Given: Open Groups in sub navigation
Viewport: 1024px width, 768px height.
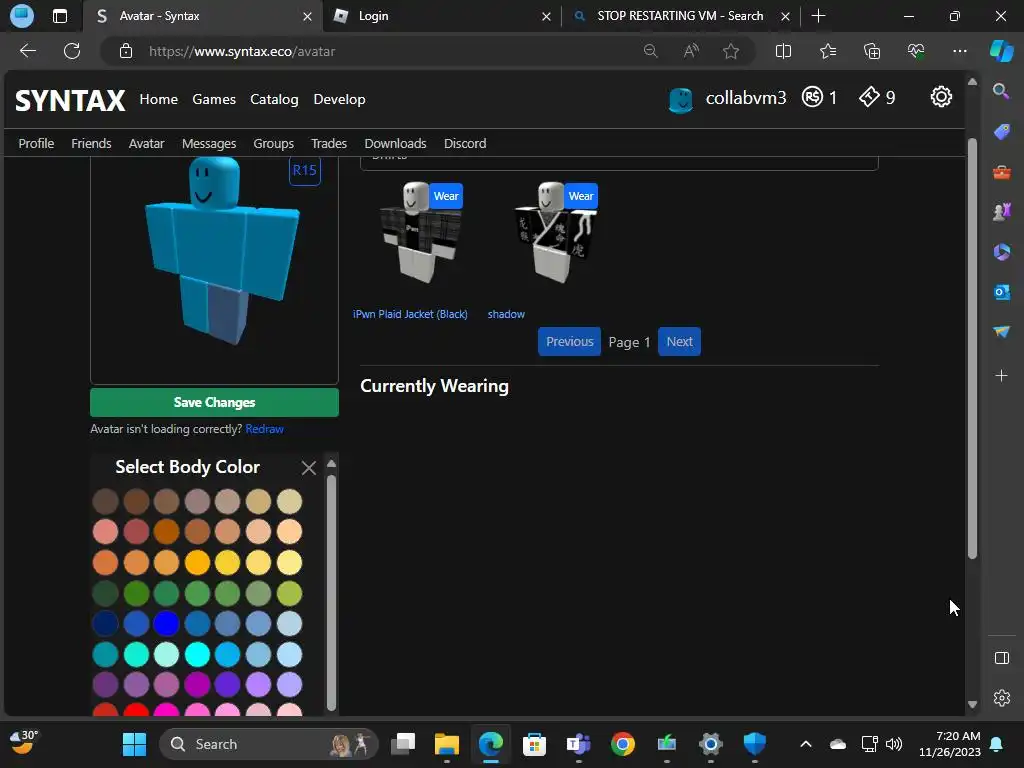Looking at the screenshot, I should coord(274,143).
